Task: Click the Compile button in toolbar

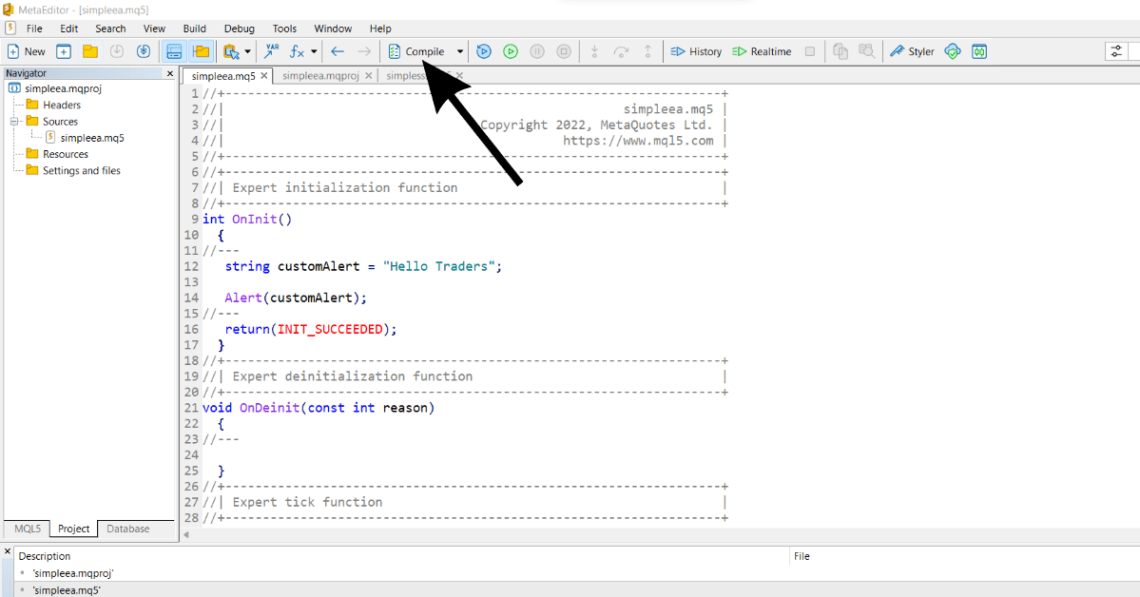Action: (417, 51)
